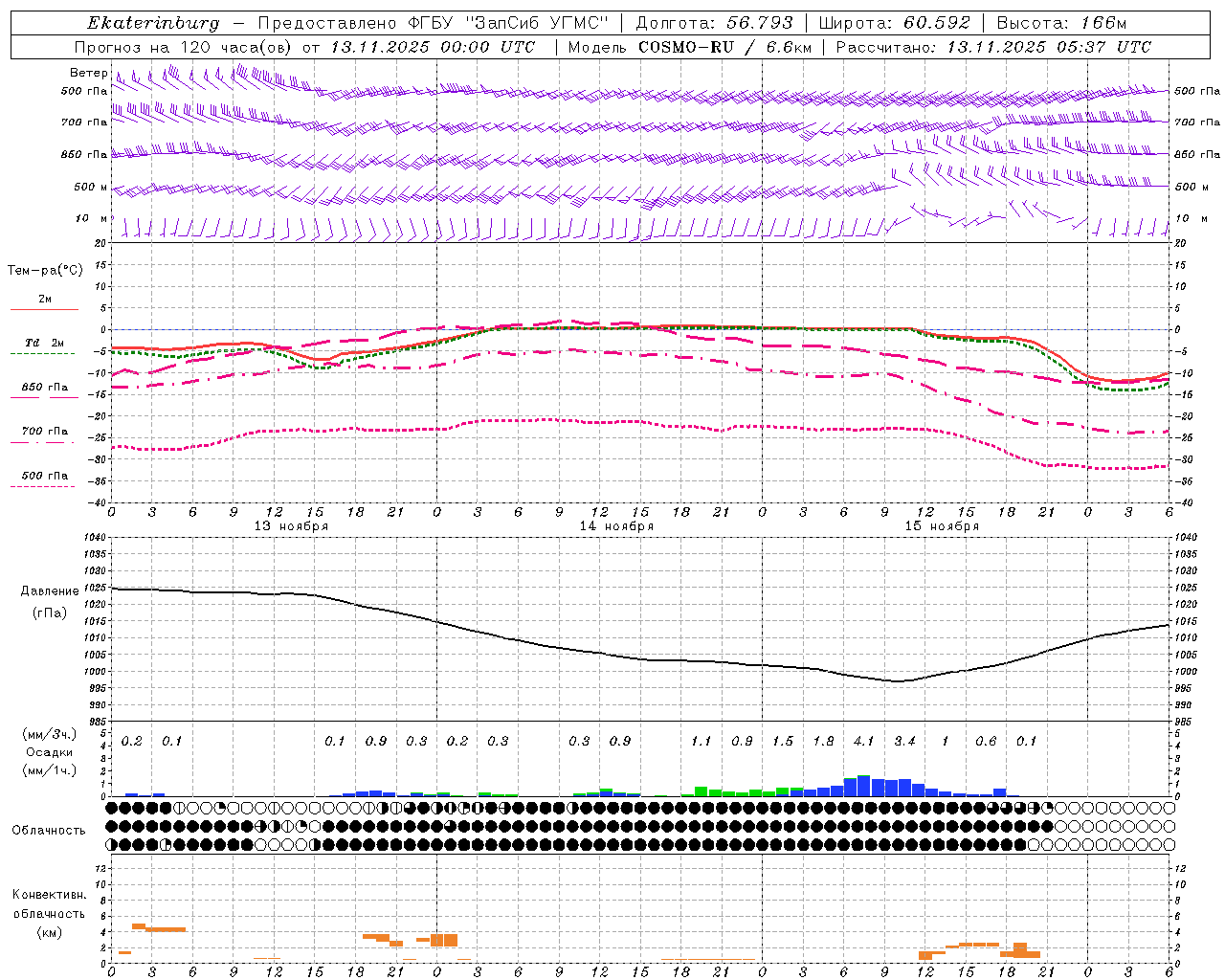Click the 'Конвективн.' convective cloud label
1225x980 pixels.
click(50, 895)
